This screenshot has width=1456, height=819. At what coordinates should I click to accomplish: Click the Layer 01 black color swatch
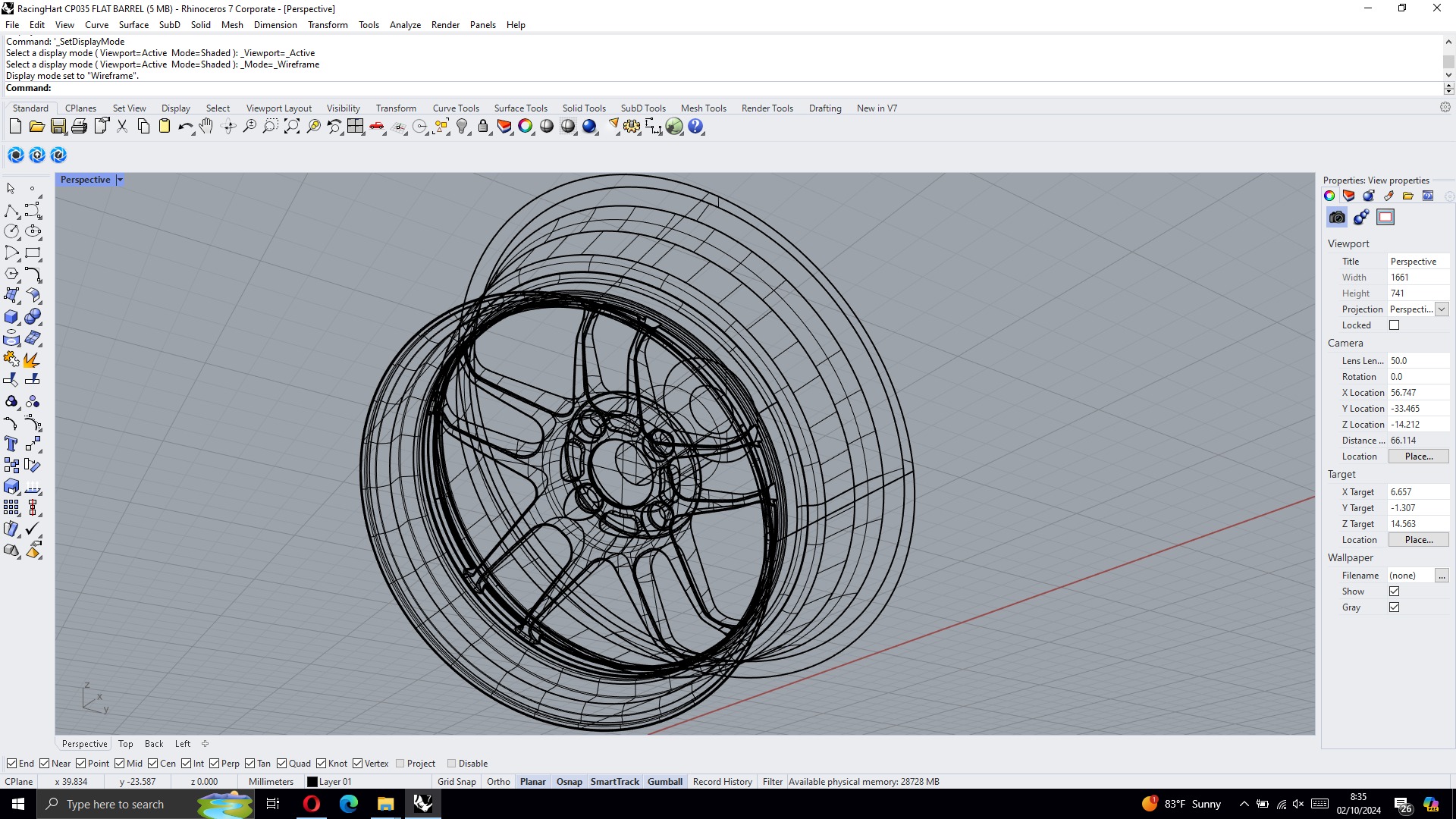click(312, 782)
